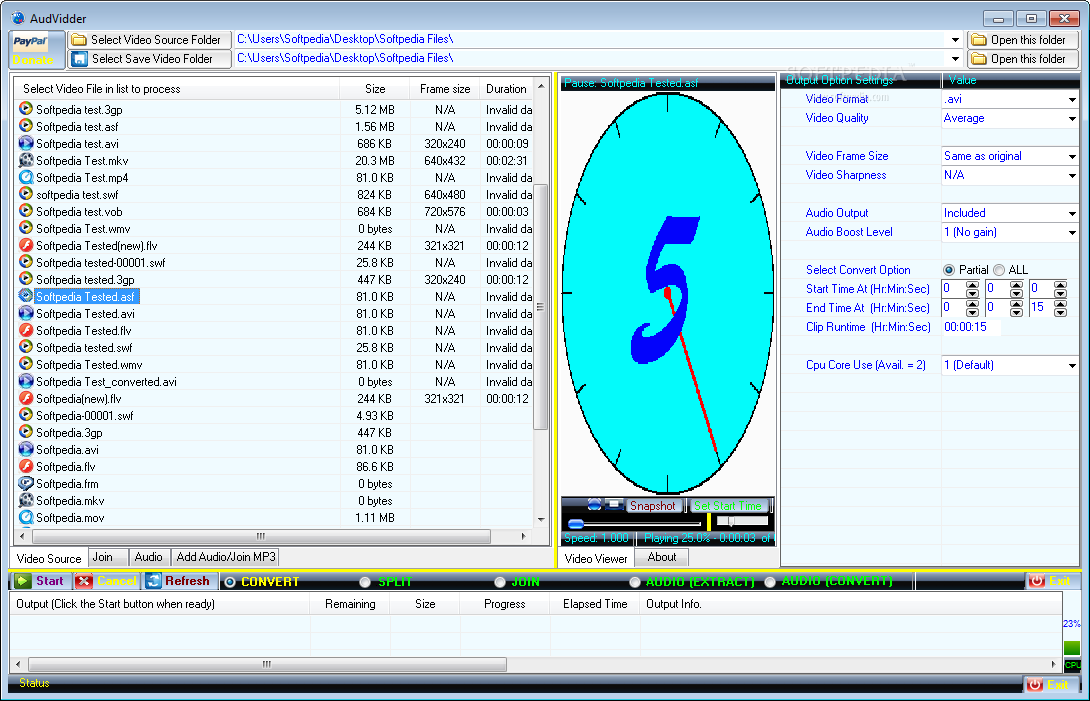
Task: Click the icon beside Softpedia test.vob
Action: 26,211
